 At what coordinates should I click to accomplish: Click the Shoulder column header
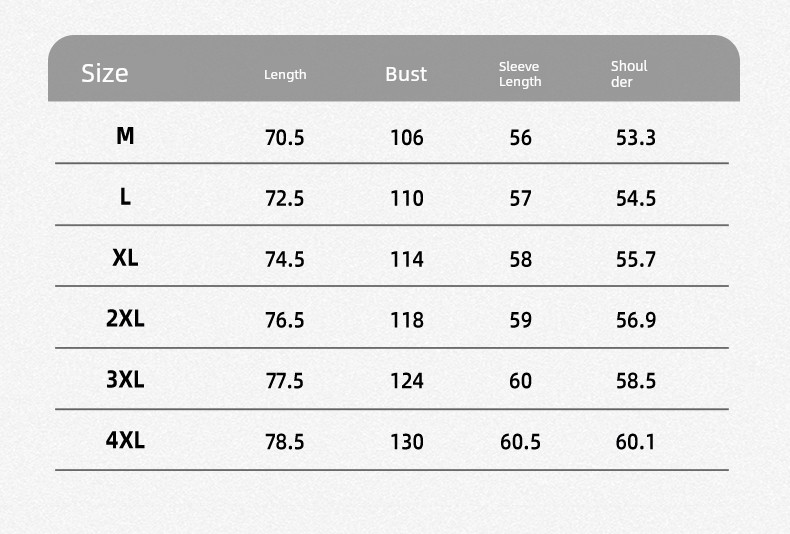(x=629, y=74)
